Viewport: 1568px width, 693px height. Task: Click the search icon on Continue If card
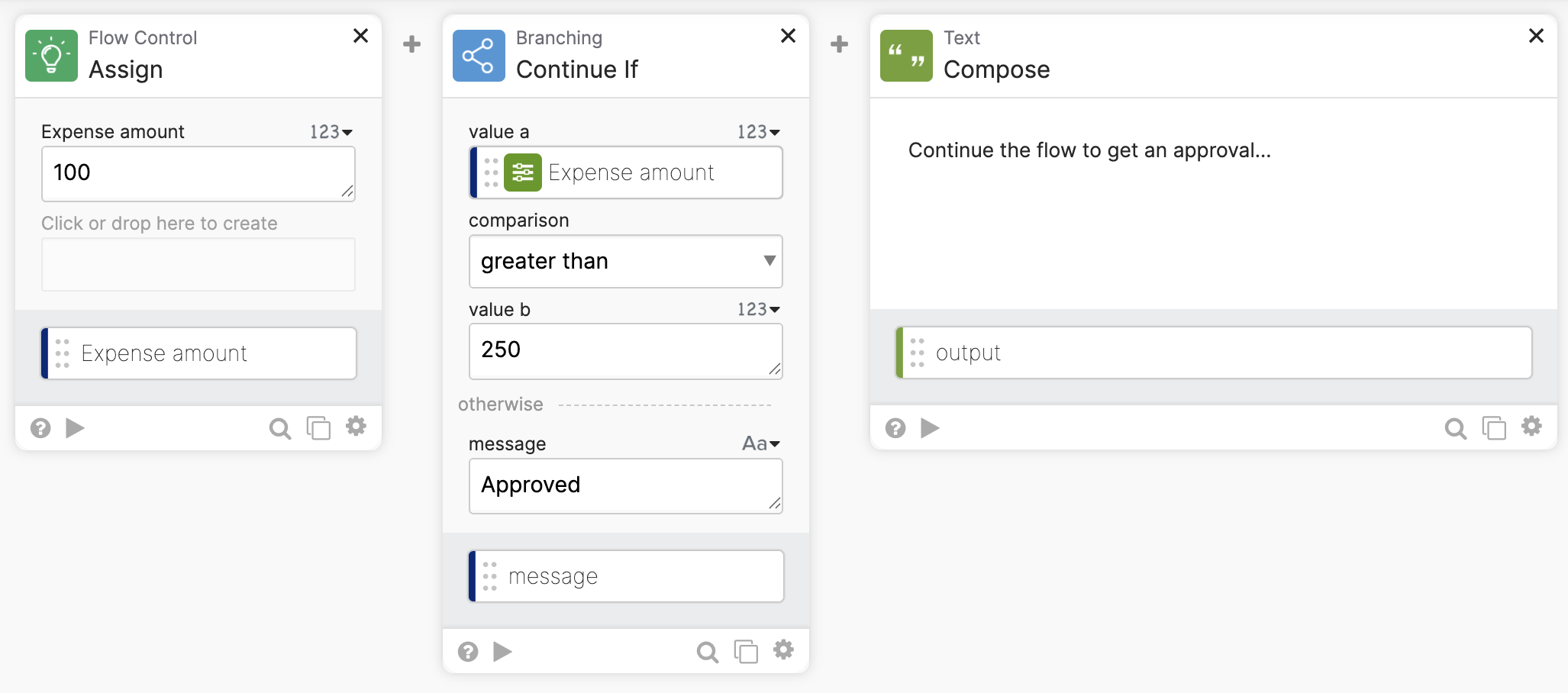(708, 652)
